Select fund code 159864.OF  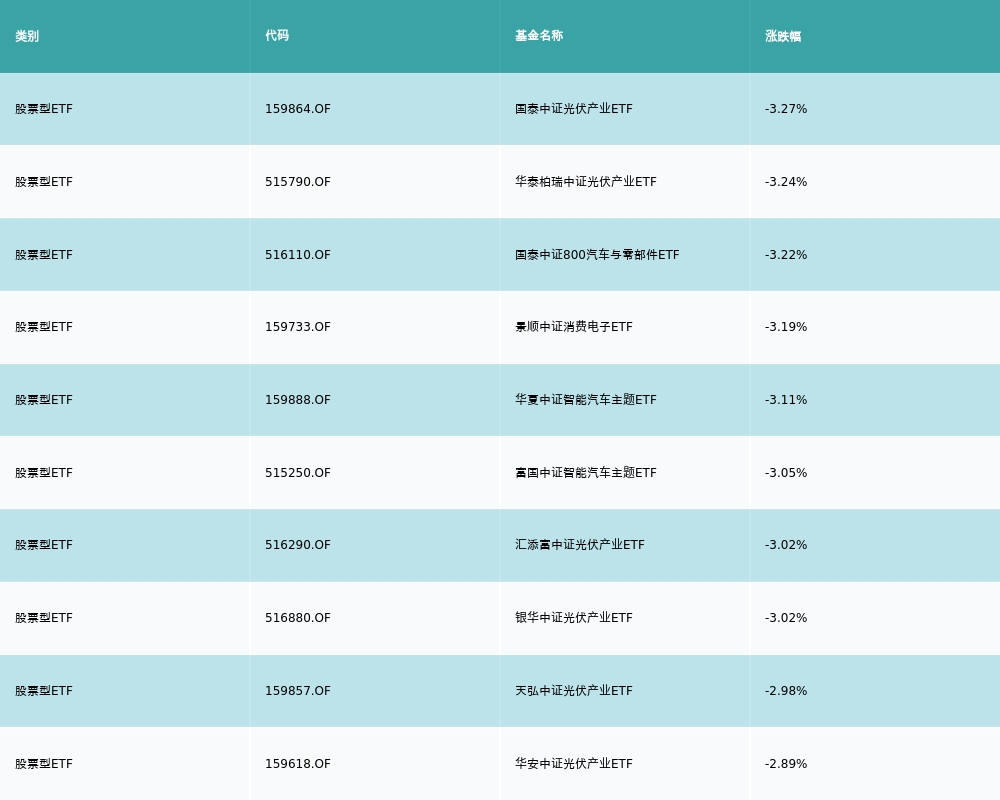[298, 109]
